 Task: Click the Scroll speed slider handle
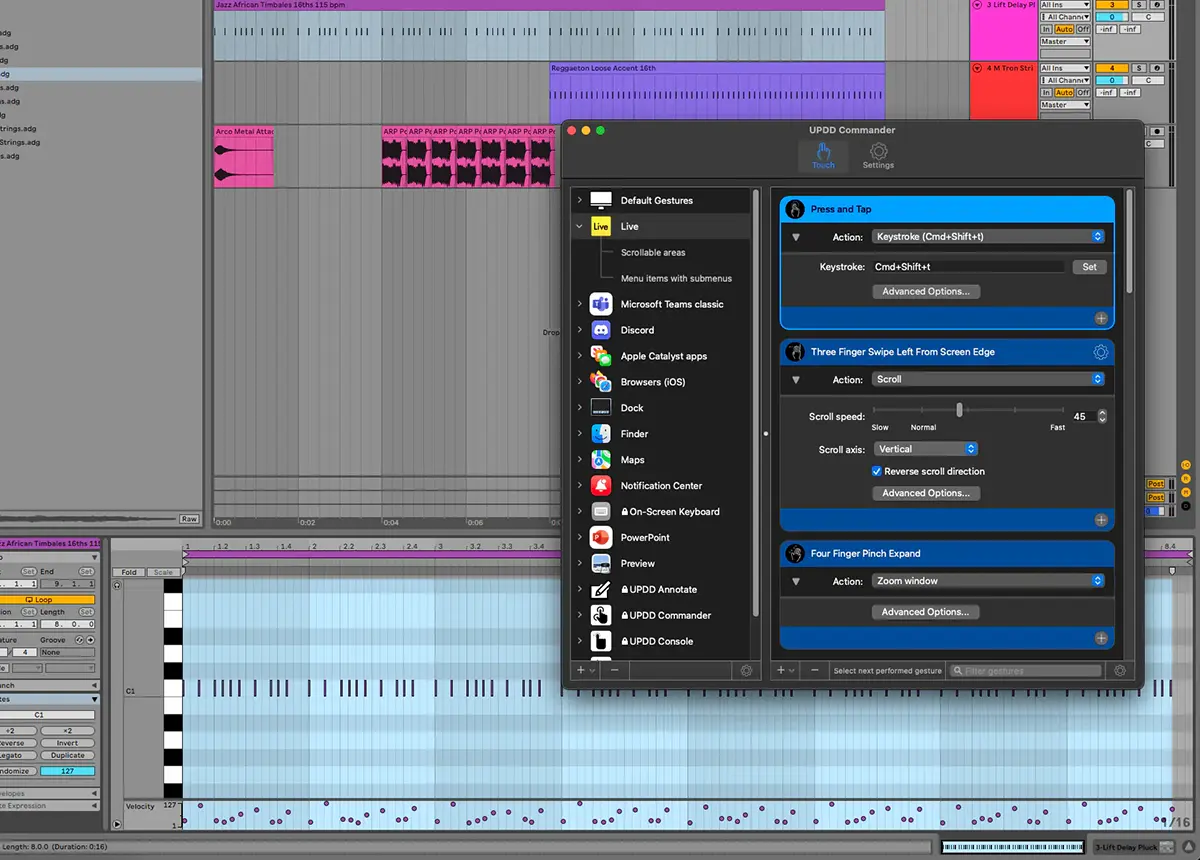959,410
